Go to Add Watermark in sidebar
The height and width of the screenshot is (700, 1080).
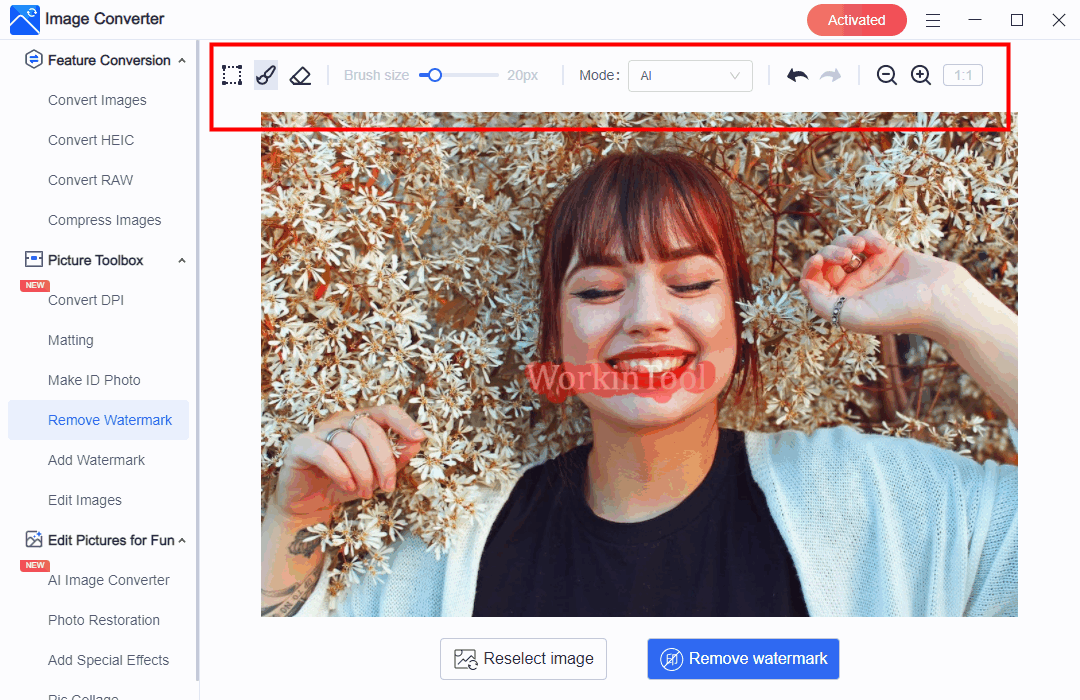pos(96,460)
